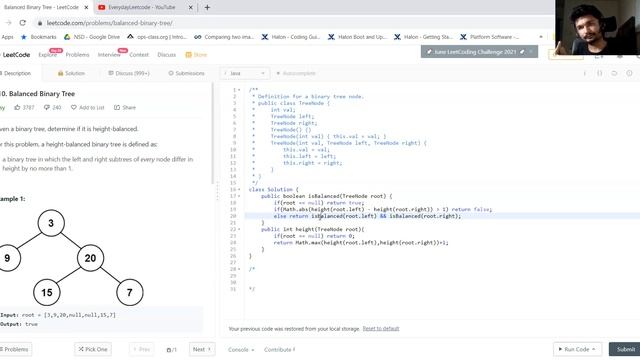Click the curly braces format code icon
640x360 pixels.
coord(600,73)
